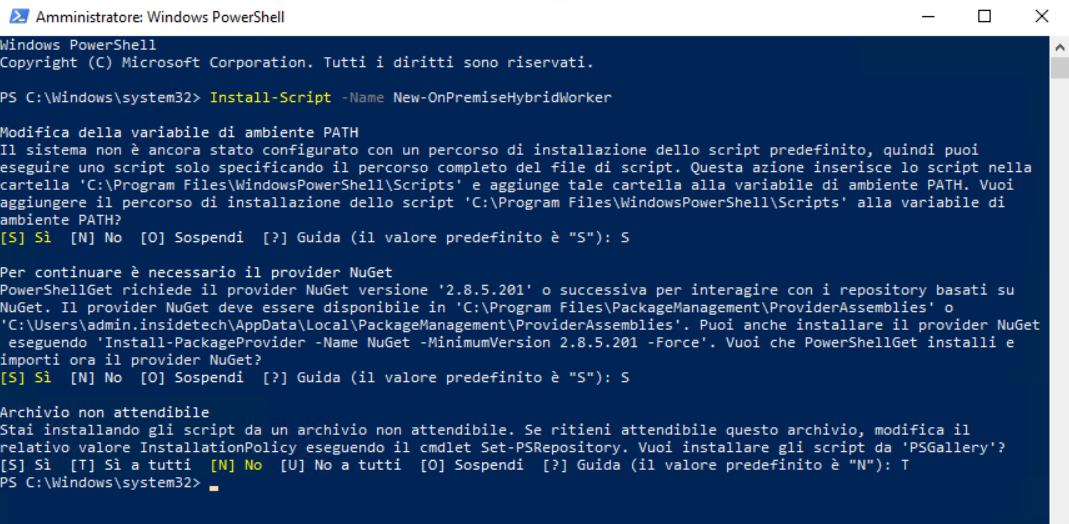
Task: Click the highlighted '[N] No' option in last prompt
Action: (236, 465)
